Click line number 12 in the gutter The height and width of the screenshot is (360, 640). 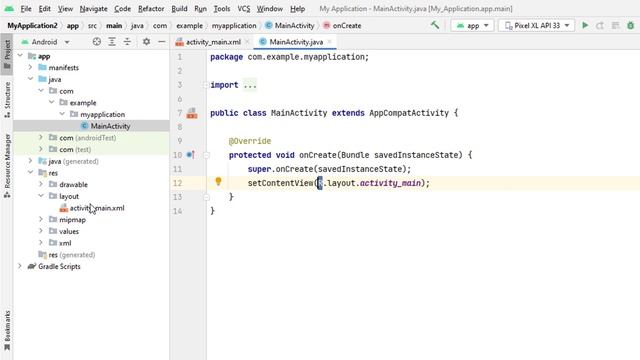click(x=177, y=183)
